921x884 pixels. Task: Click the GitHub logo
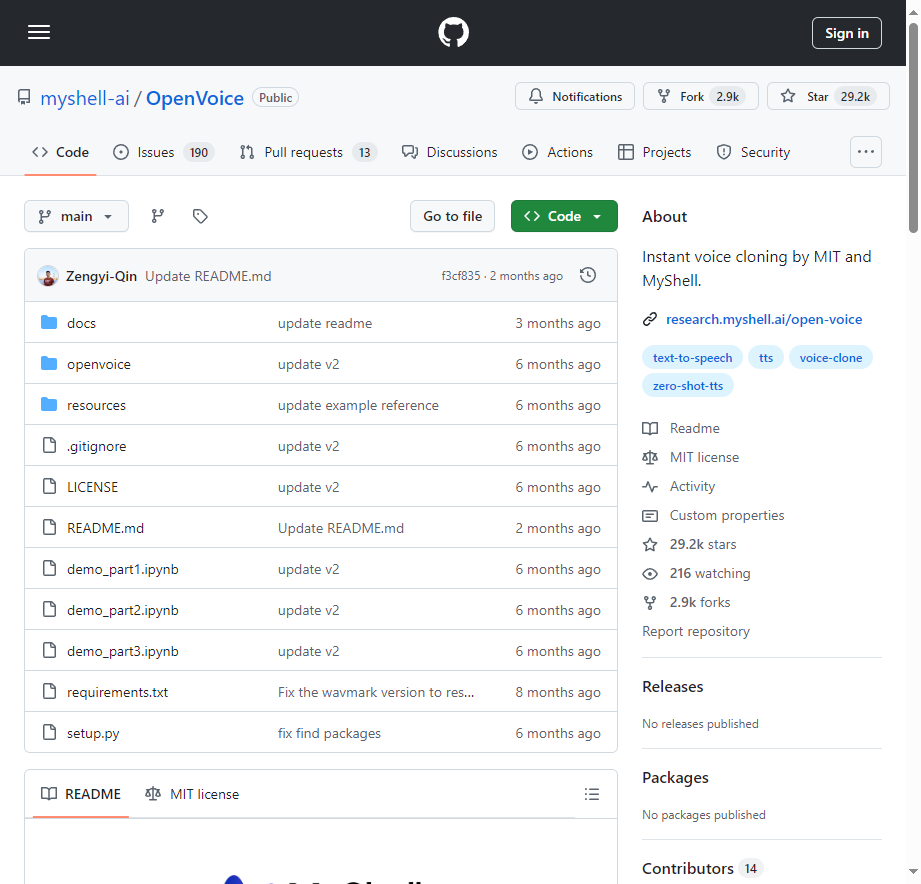(453, 32)
